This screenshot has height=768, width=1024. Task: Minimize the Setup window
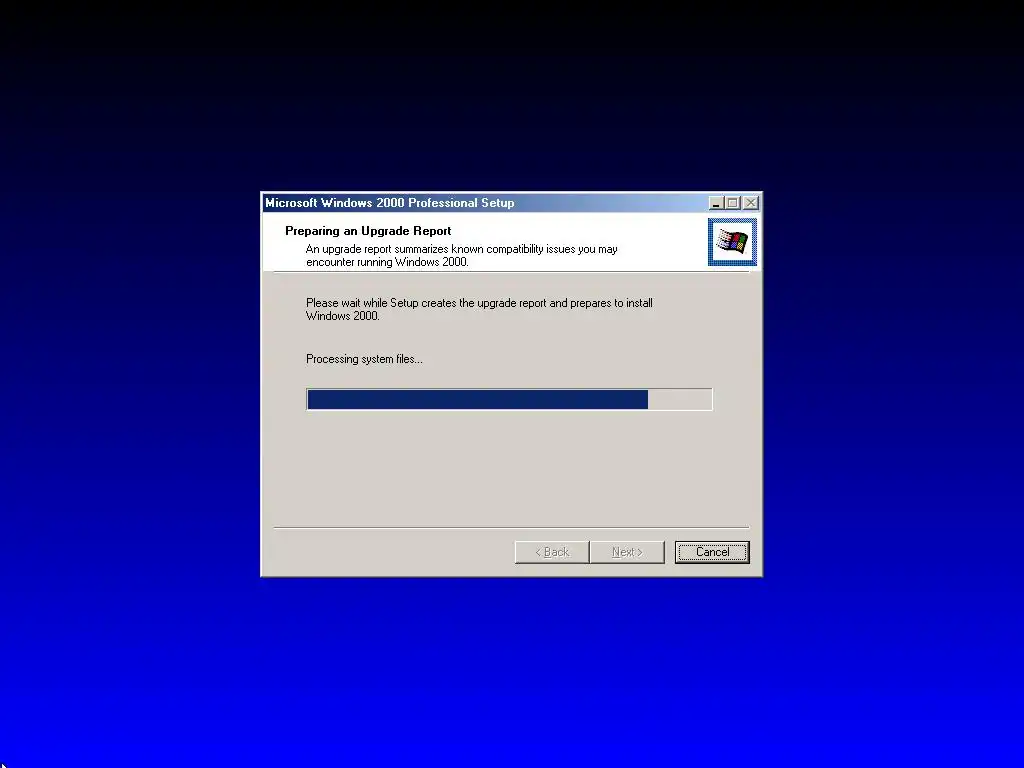716,203
